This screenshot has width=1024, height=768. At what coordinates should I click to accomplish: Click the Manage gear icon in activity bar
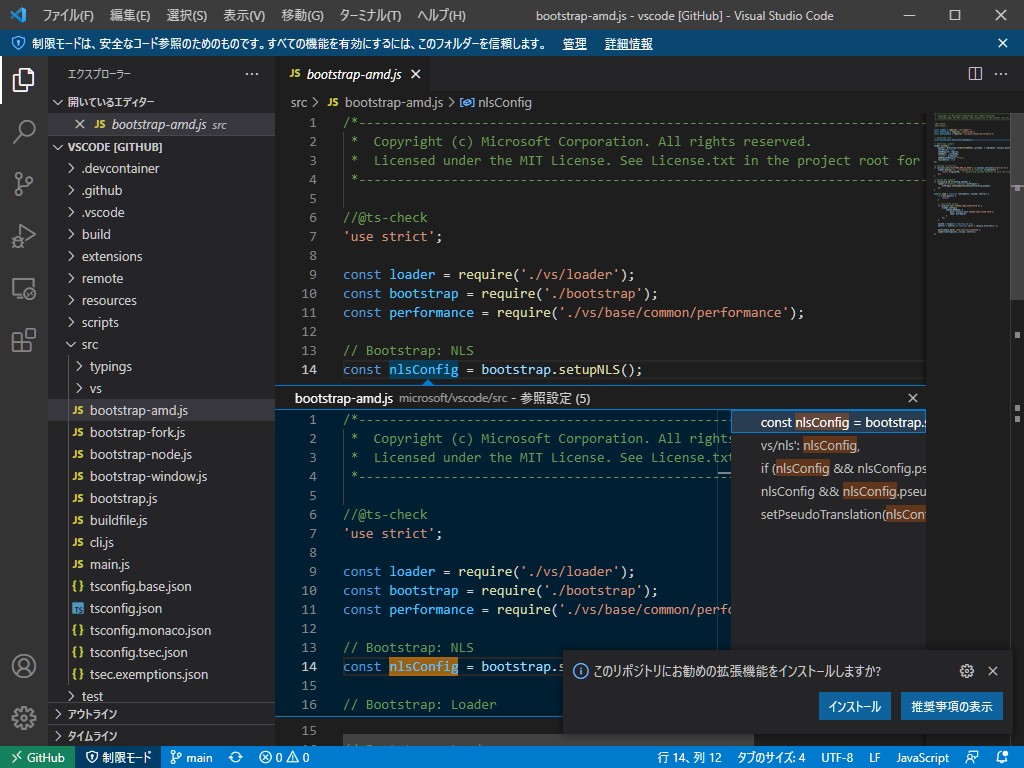[x=24, y=717]
